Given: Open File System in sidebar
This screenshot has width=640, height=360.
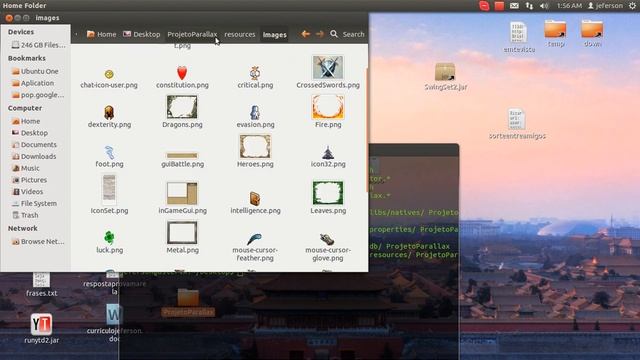Looking at the screenshot, I should [34, 203].
